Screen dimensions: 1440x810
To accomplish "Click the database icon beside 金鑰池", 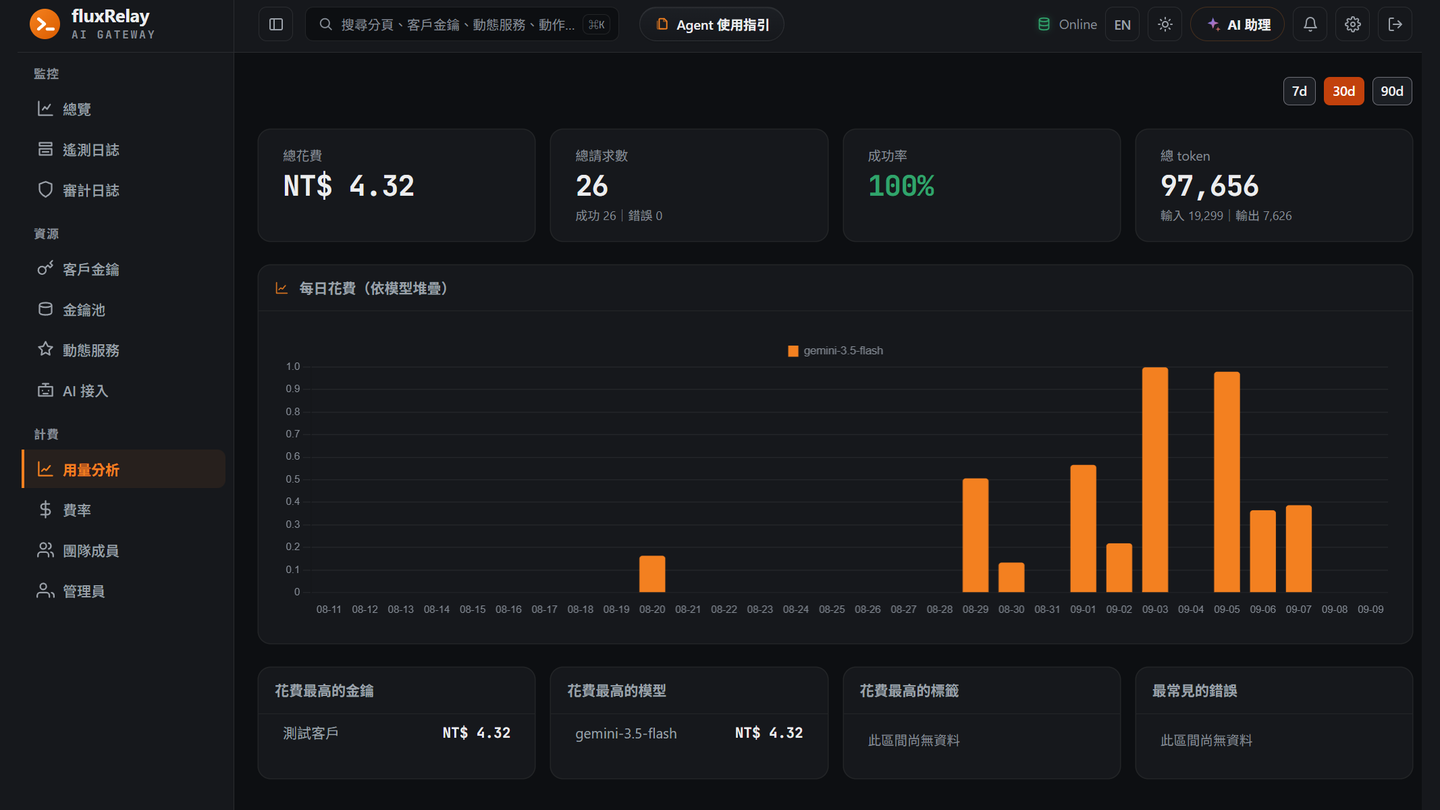I will [45, 309].
